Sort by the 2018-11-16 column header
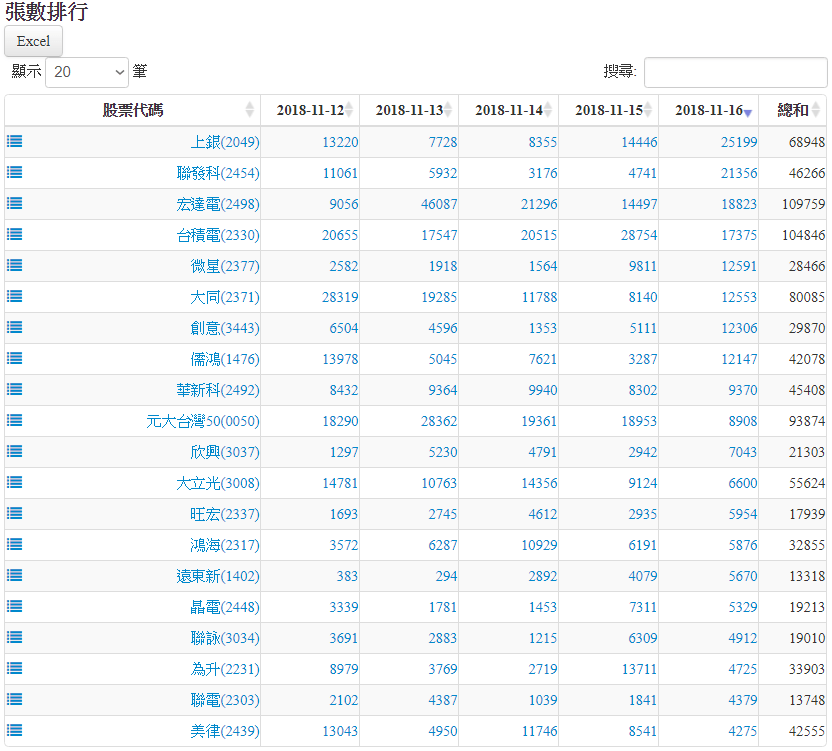This screenshot has width=832, height=751. coord(708,110)
